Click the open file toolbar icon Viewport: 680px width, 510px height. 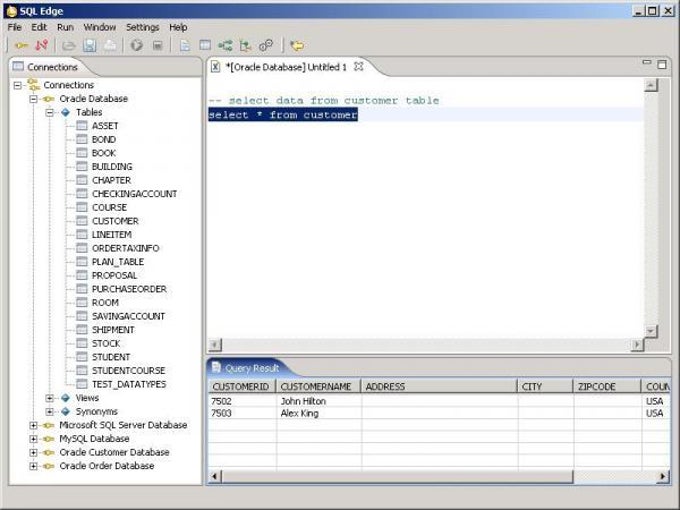click(69, 46)
